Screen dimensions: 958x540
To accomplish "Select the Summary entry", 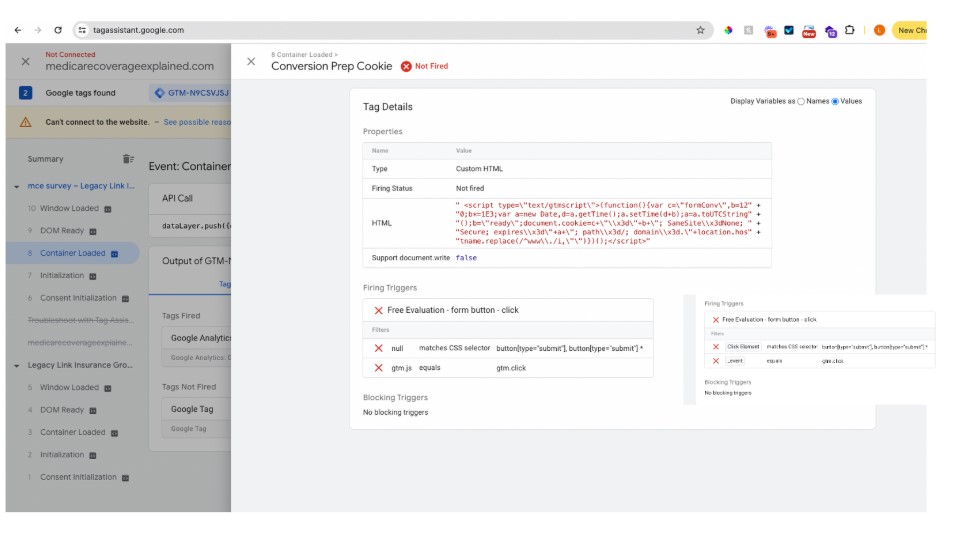I will pyautogui.click(x=45, y=159).
